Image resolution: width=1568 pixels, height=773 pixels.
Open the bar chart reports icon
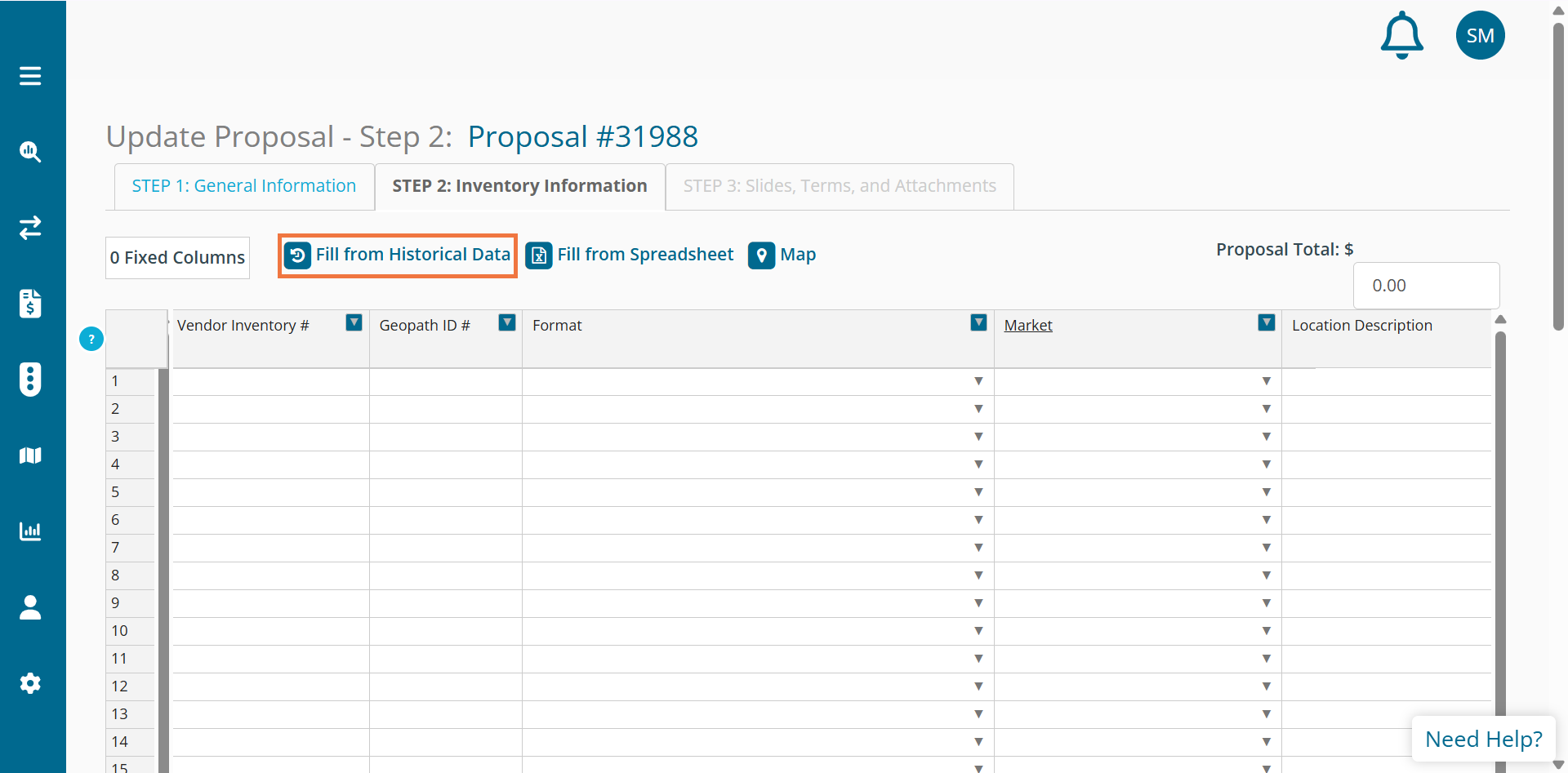30,531
